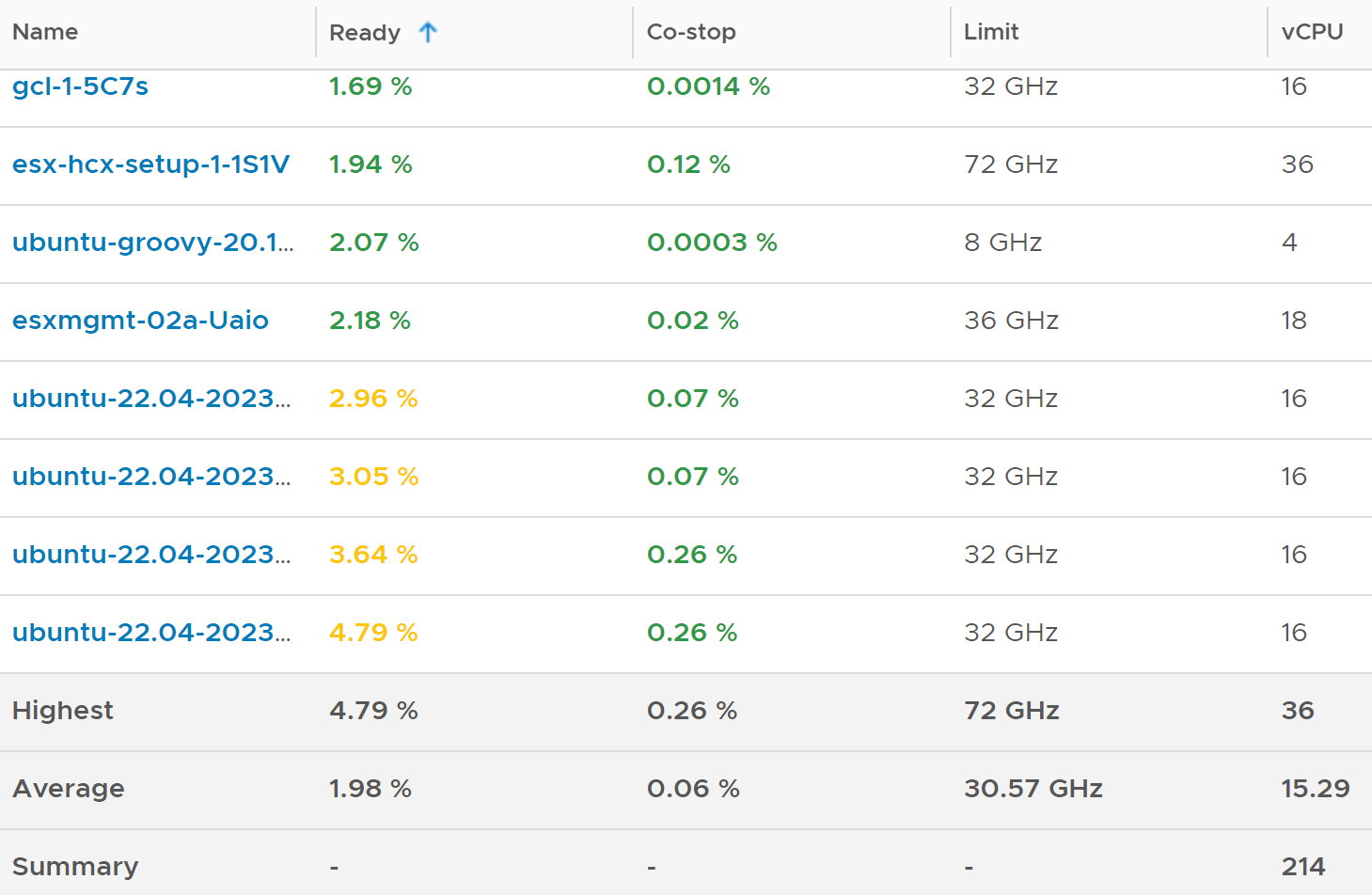The width and height of the screenshot is (1372, 895).
Task: Sort table by Name column header
Action: point(45,32)
